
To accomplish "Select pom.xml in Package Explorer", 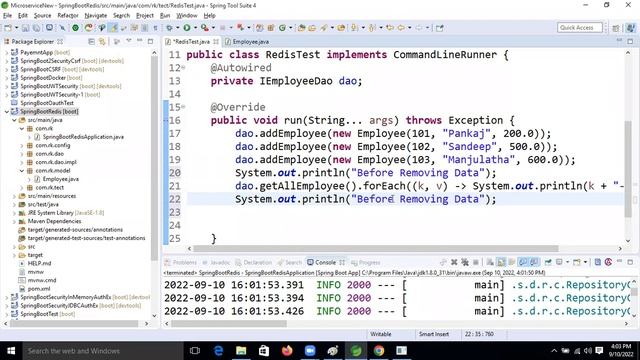I will click(x=39, y=289).
